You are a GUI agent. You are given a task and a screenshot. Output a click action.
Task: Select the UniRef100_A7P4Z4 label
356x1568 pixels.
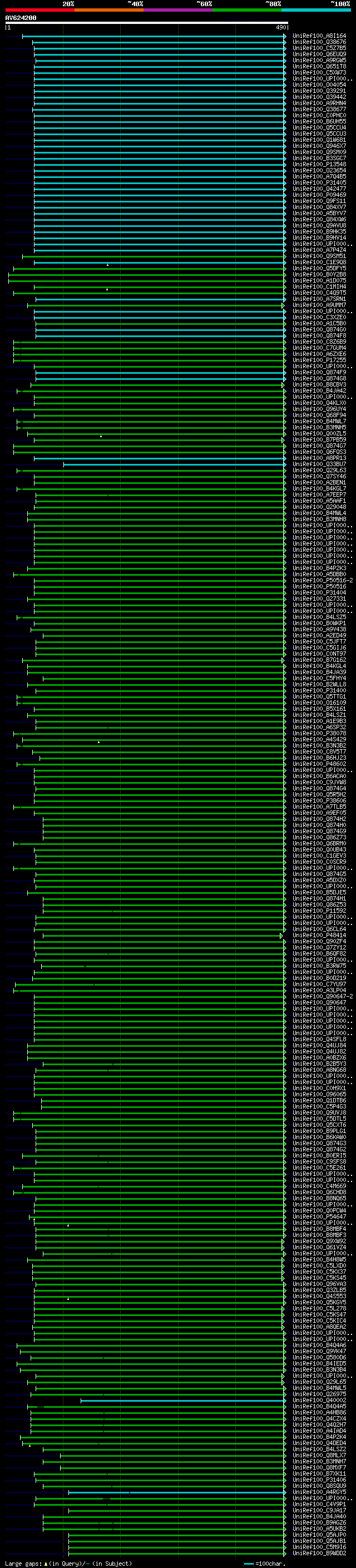click(319, 250)
